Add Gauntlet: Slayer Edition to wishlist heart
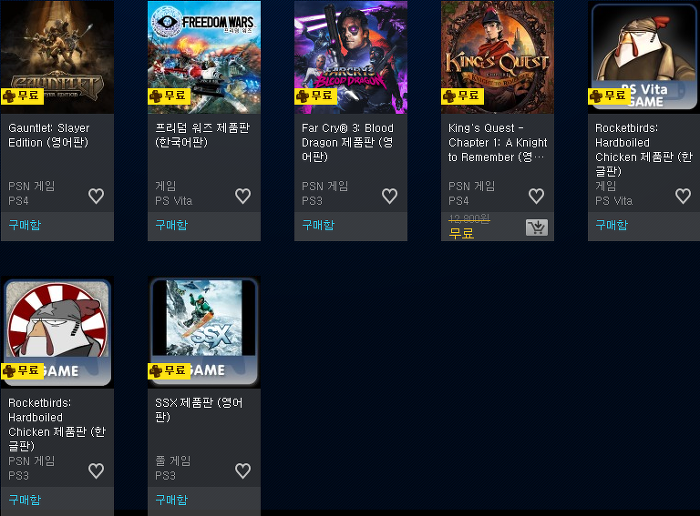 pos(96,196)
